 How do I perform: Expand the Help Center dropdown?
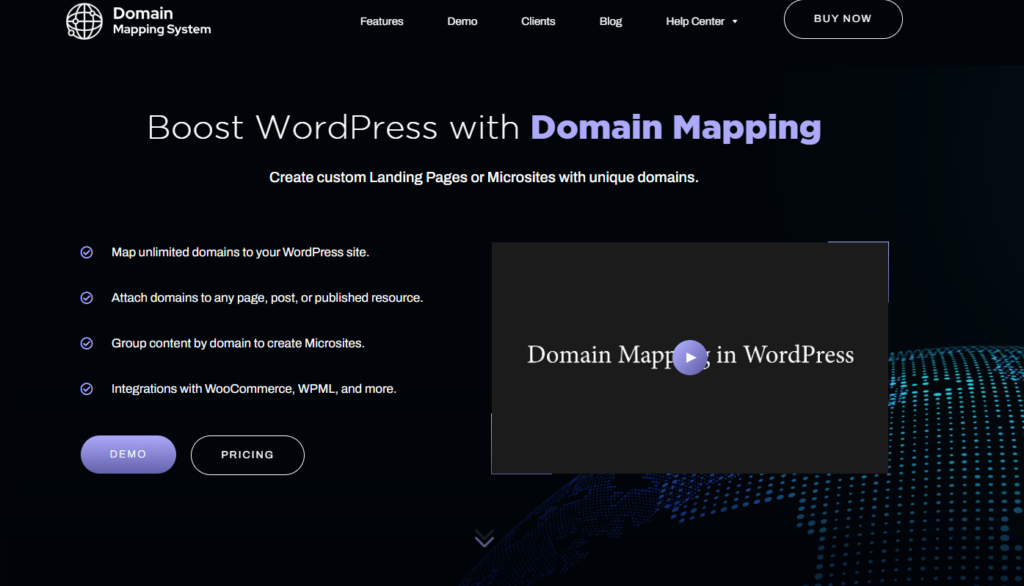pos(701,22)
